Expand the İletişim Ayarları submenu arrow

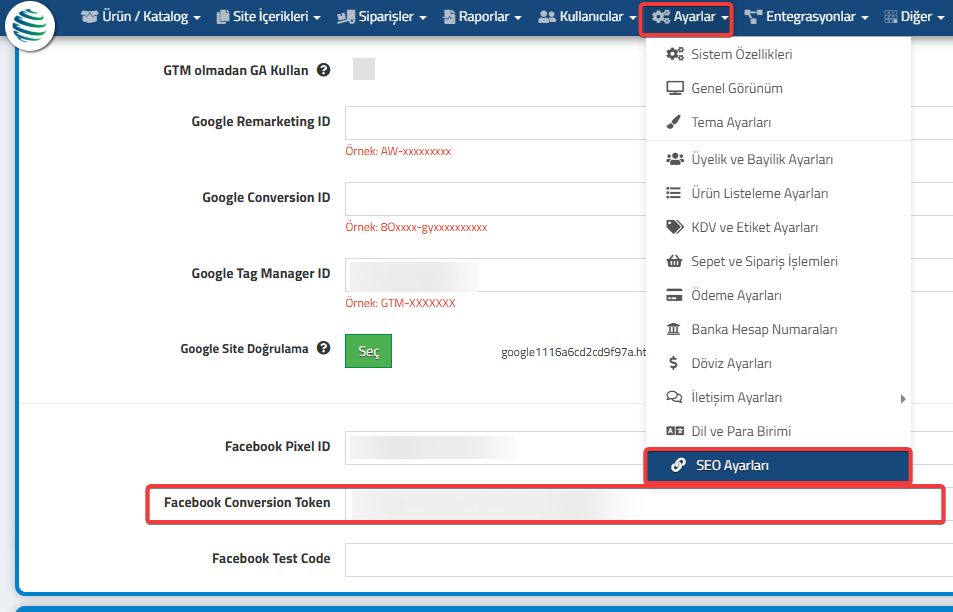(x=903, y=398)
